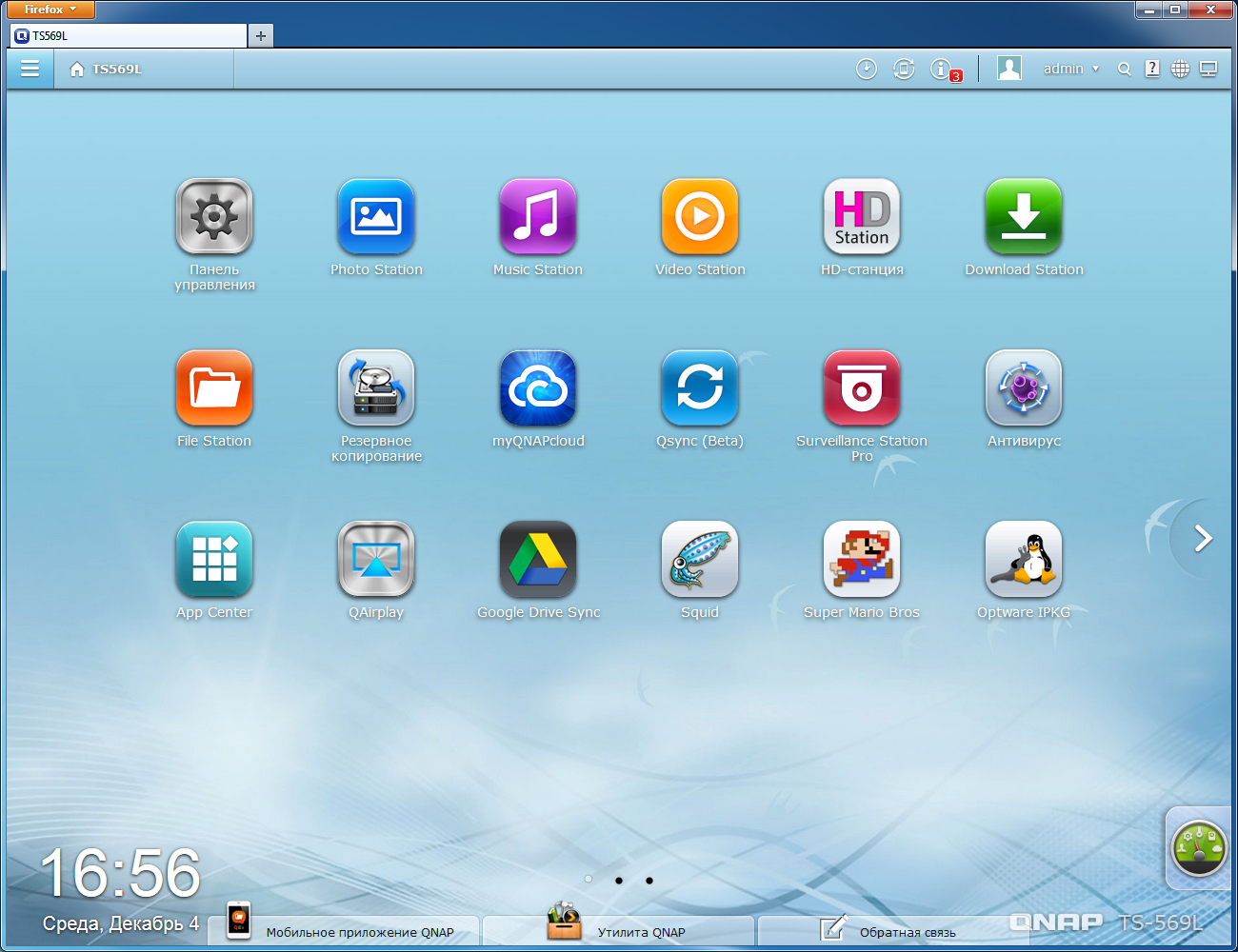Launch Qsync (Beta) app
This screenshot has height=952, width=1238.
[700, 388]
